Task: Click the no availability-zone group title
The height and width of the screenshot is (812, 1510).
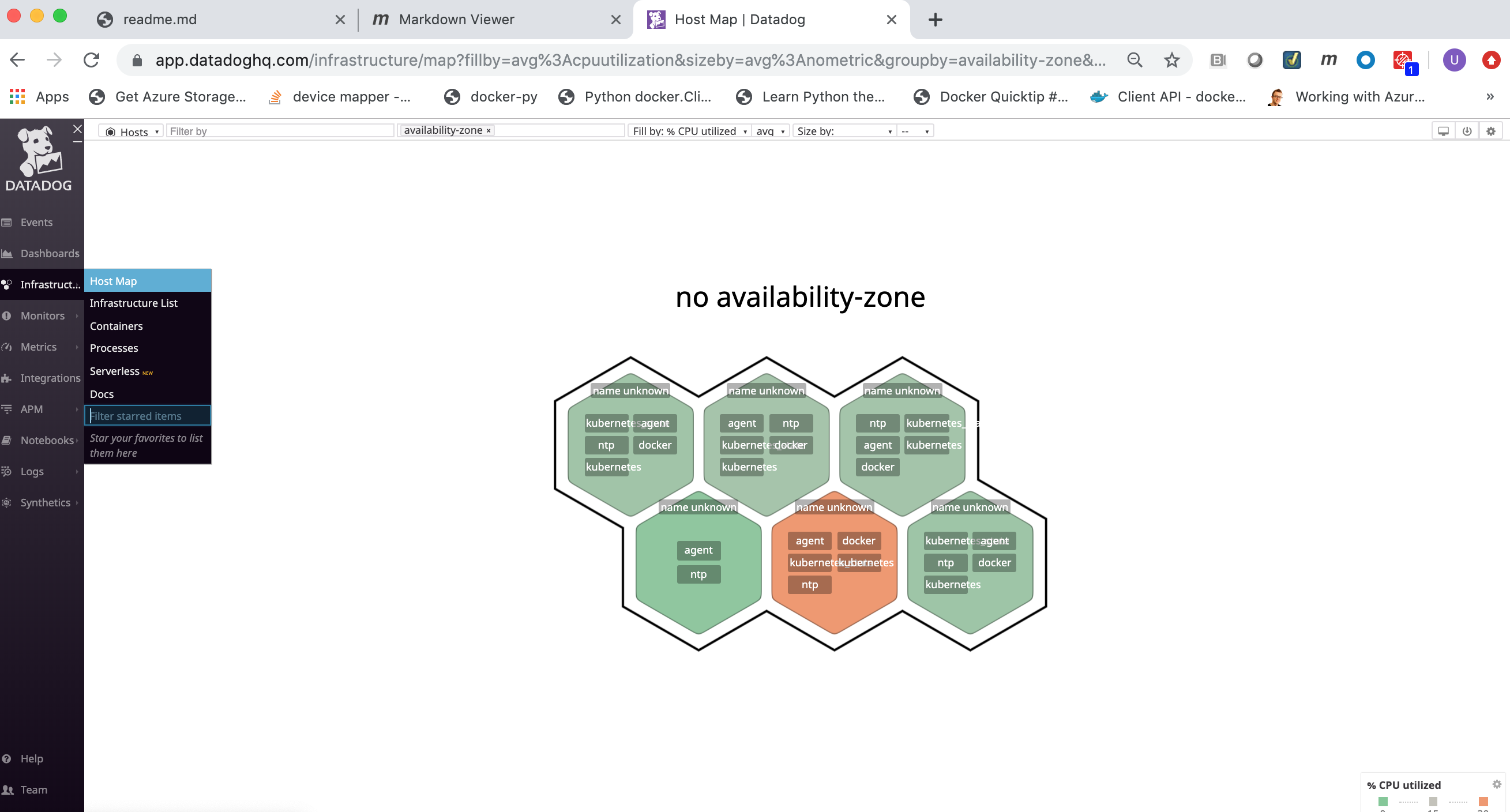Action: click(800, 296)
